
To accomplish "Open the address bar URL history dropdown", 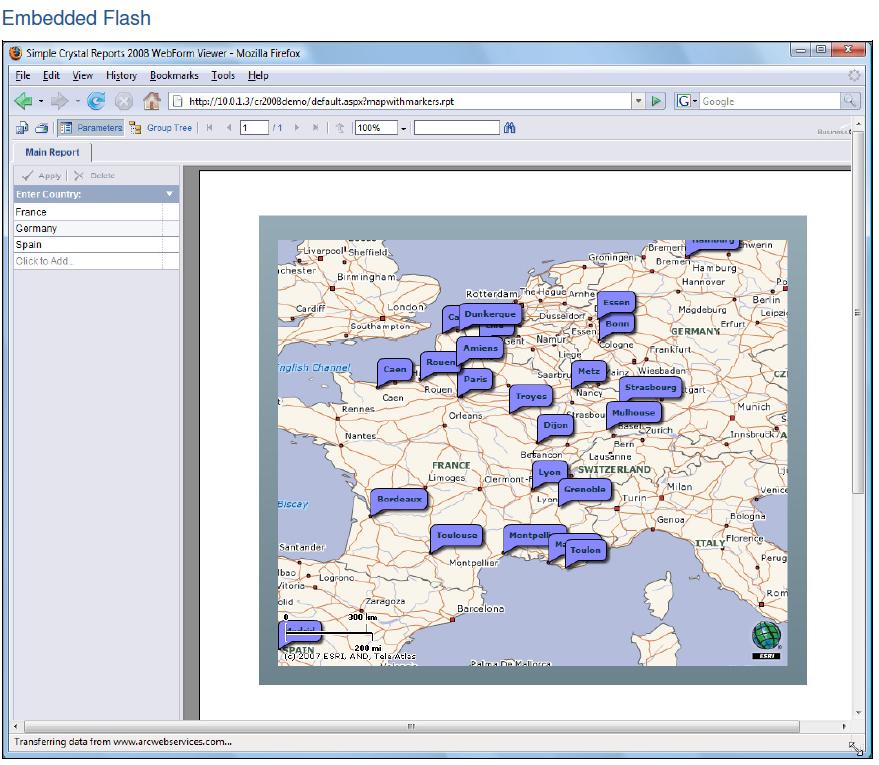I will 638,101.
